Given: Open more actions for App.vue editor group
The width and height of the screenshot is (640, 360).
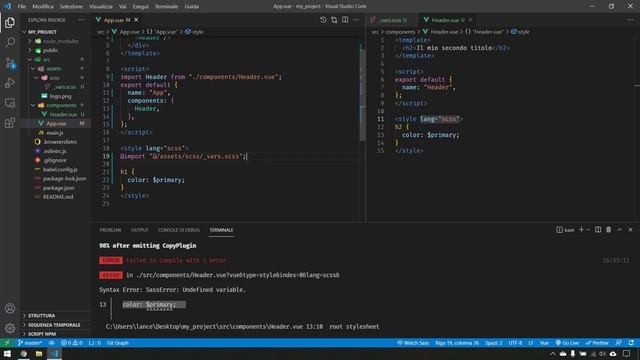Looking at the screenshot, I should click(356, 20).
